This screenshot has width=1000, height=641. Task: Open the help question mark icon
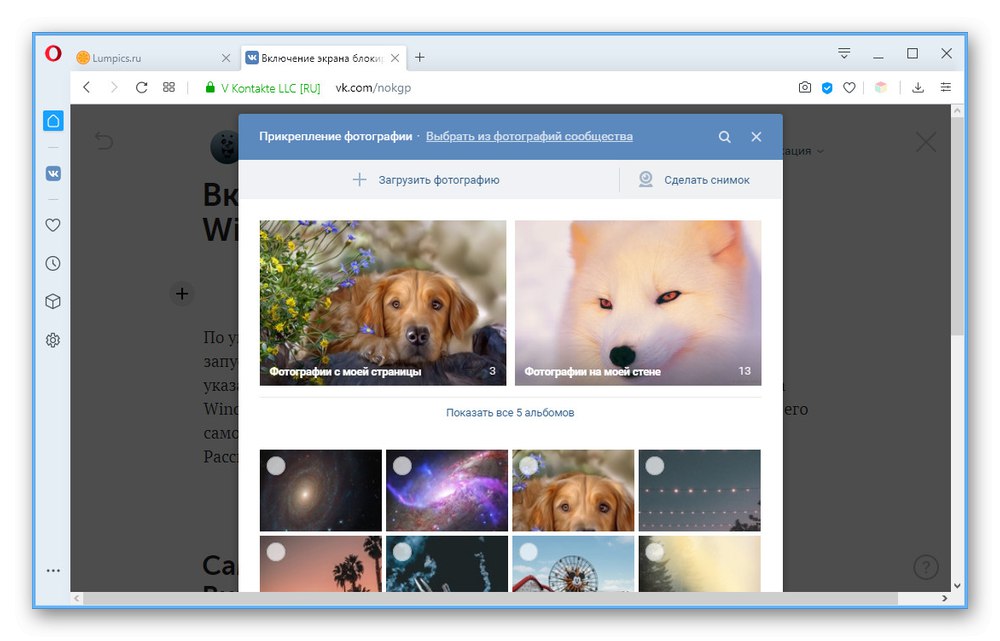[x=926, y=566]
